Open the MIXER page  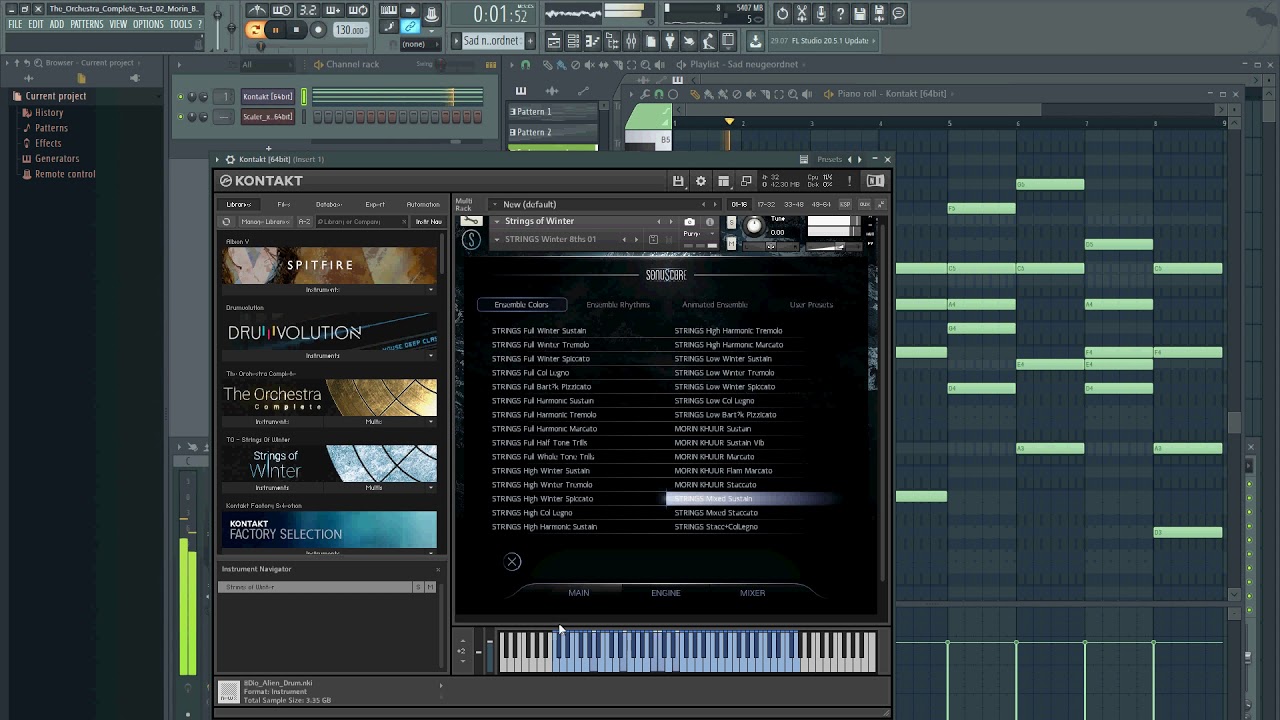click(x=752, y=593)
